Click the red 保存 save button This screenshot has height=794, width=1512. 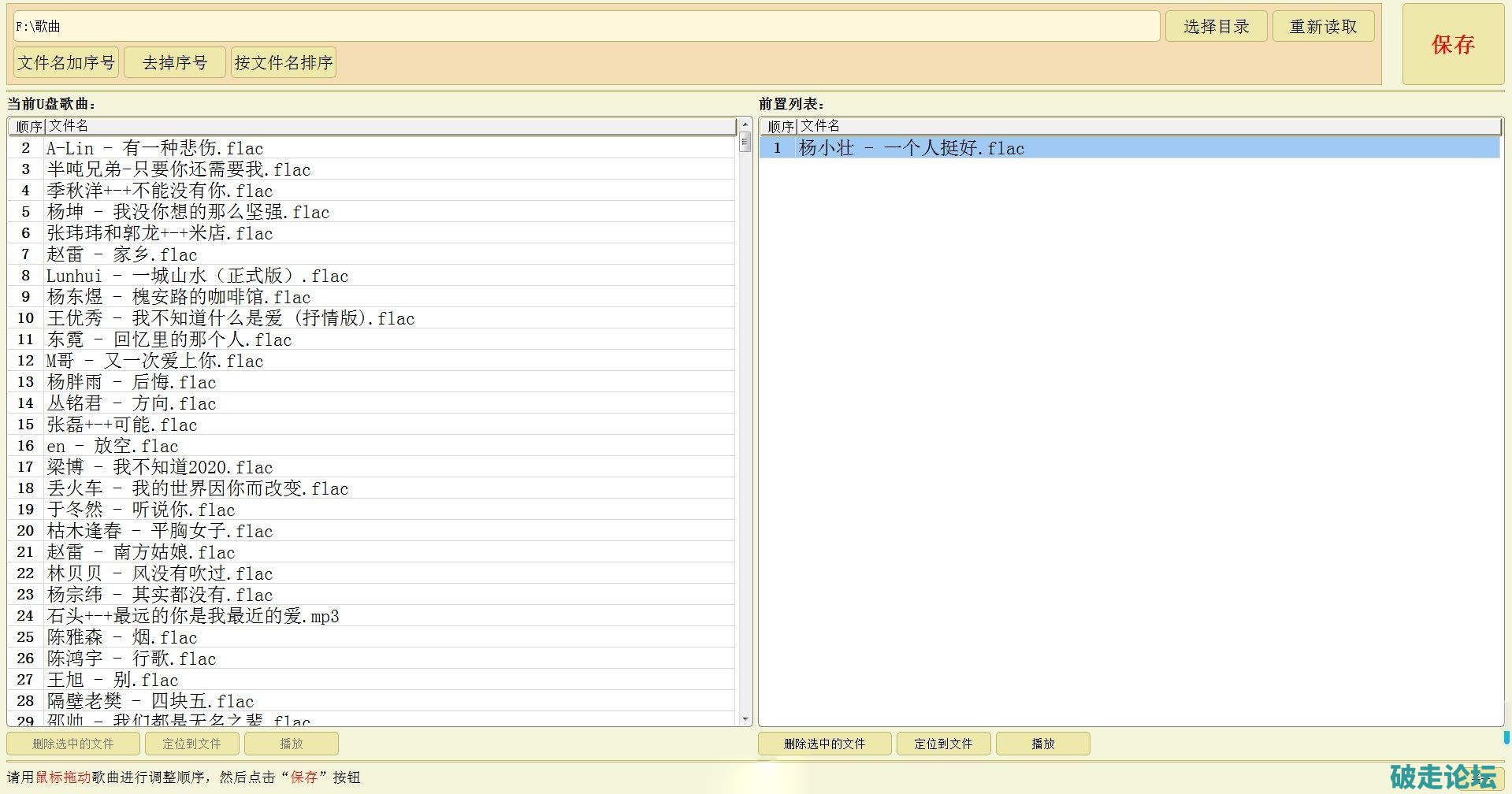click(1452, 45)
